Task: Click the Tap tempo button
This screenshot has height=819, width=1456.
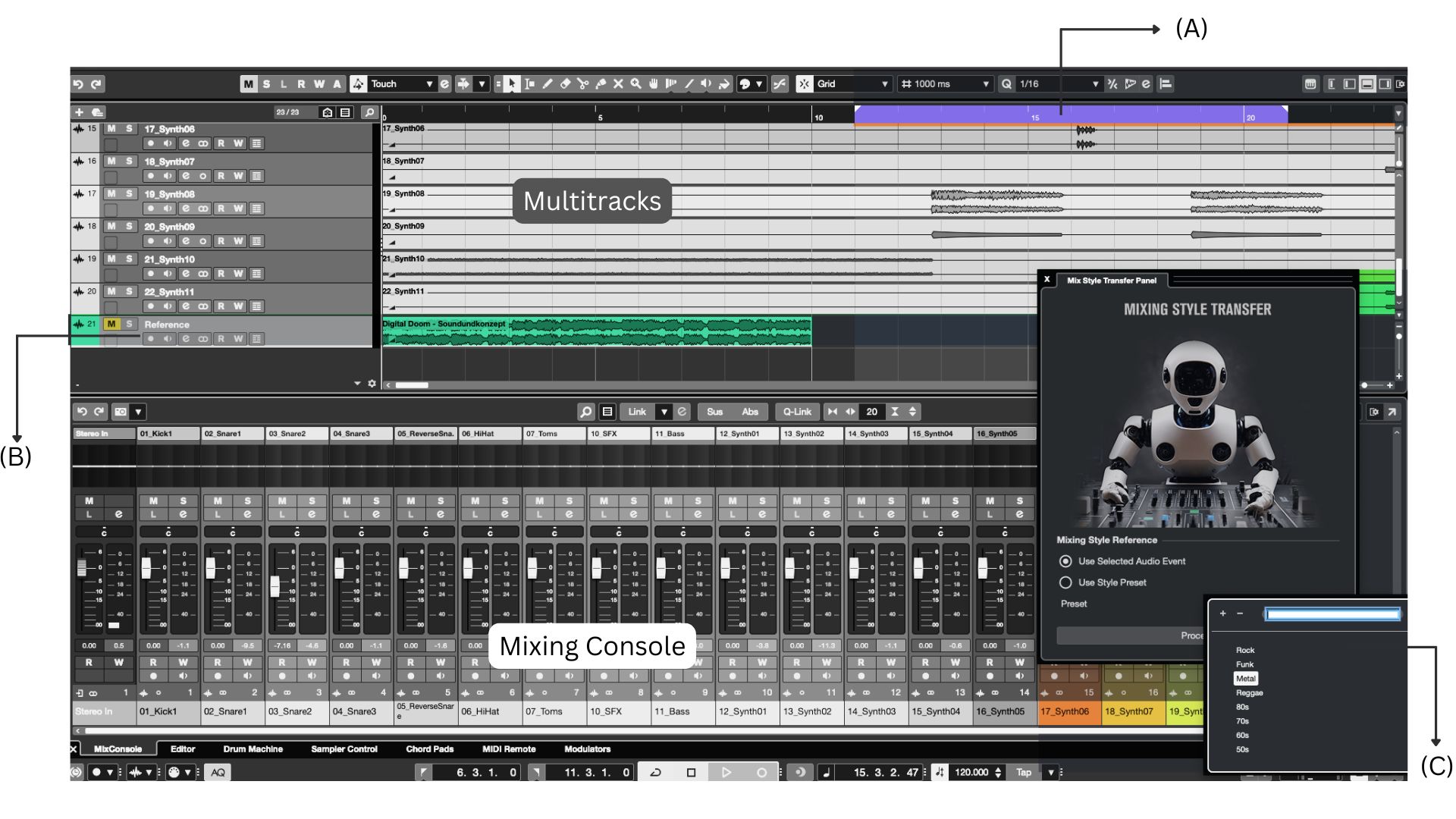Action: pos(1024,773)
